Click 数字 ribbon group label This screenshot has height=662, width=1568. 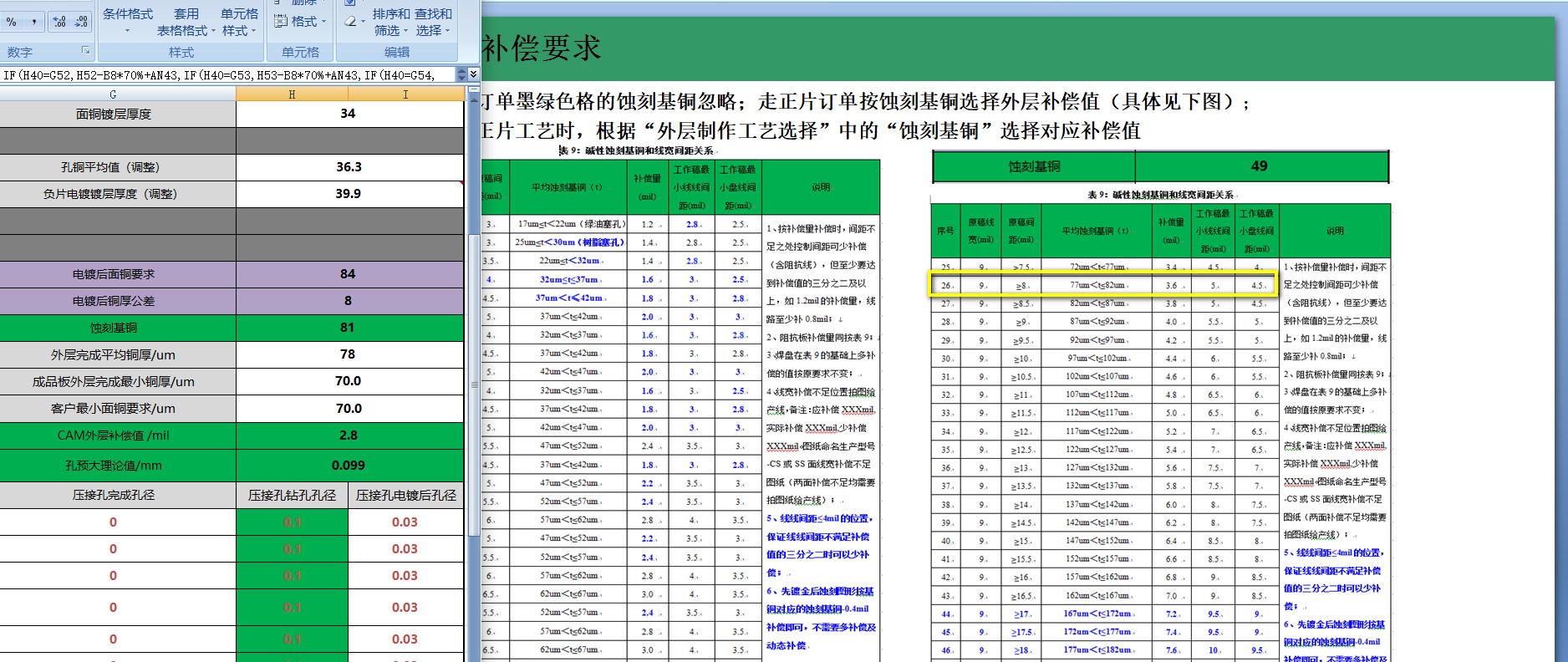coord(20,52)
